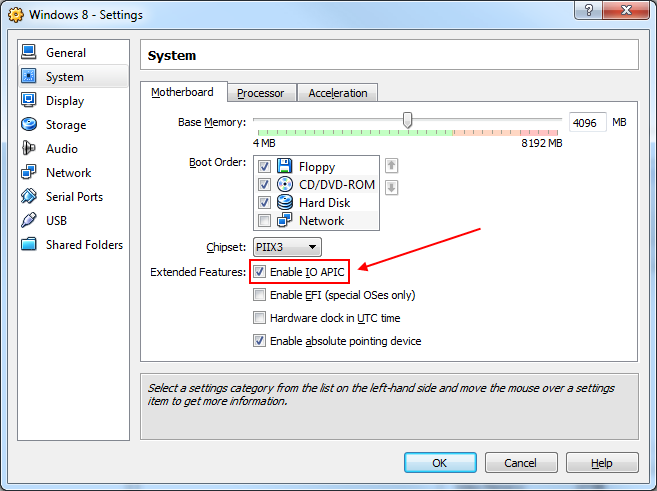Switch to the Processor tab
Image resolution: width=657 pixels, height=491 pixels.
260,93
